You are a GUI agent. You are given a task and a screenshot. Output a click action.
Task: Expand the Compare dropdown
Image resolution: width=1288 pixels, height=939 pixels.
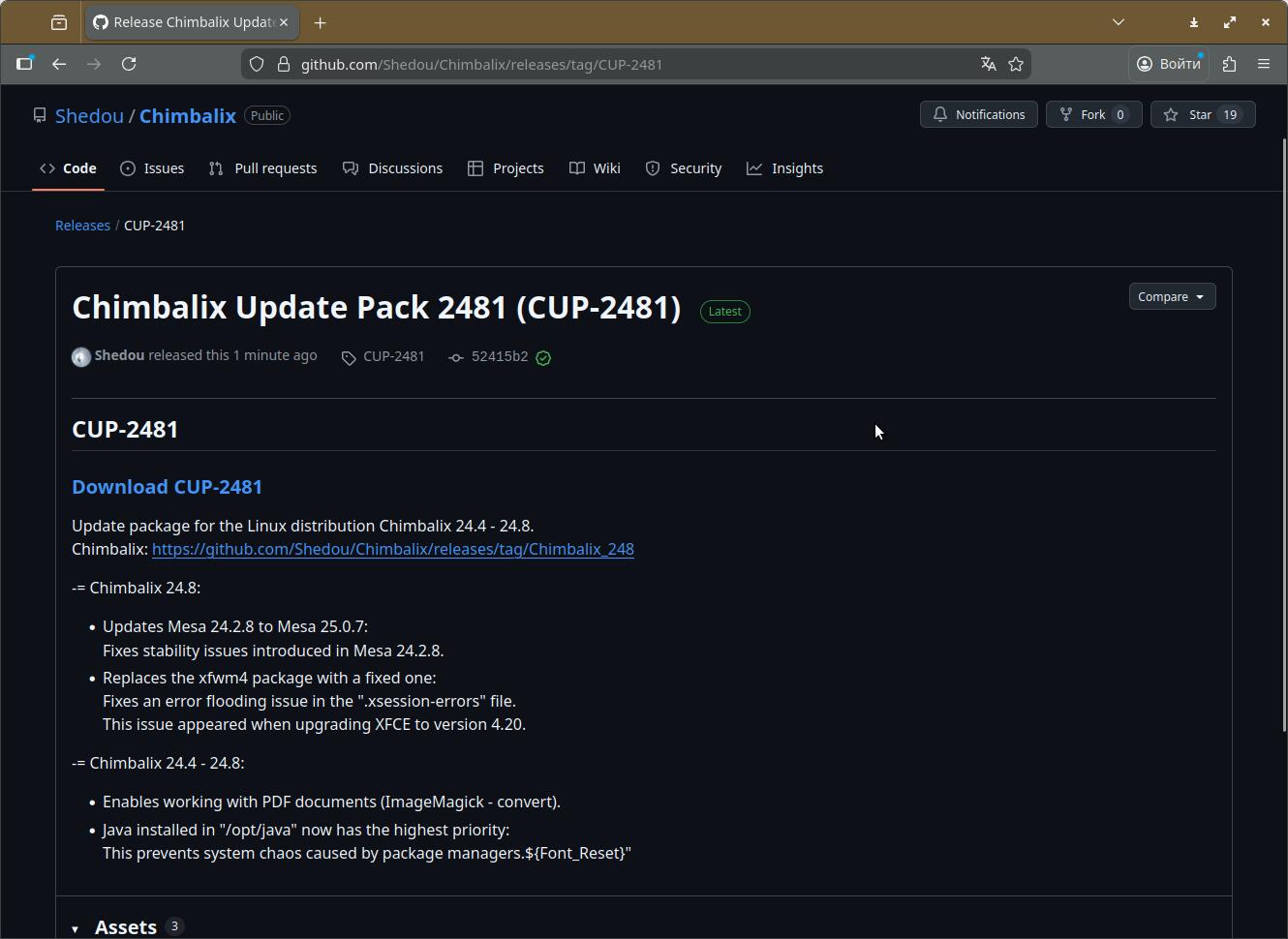[x=1172, y=296]
